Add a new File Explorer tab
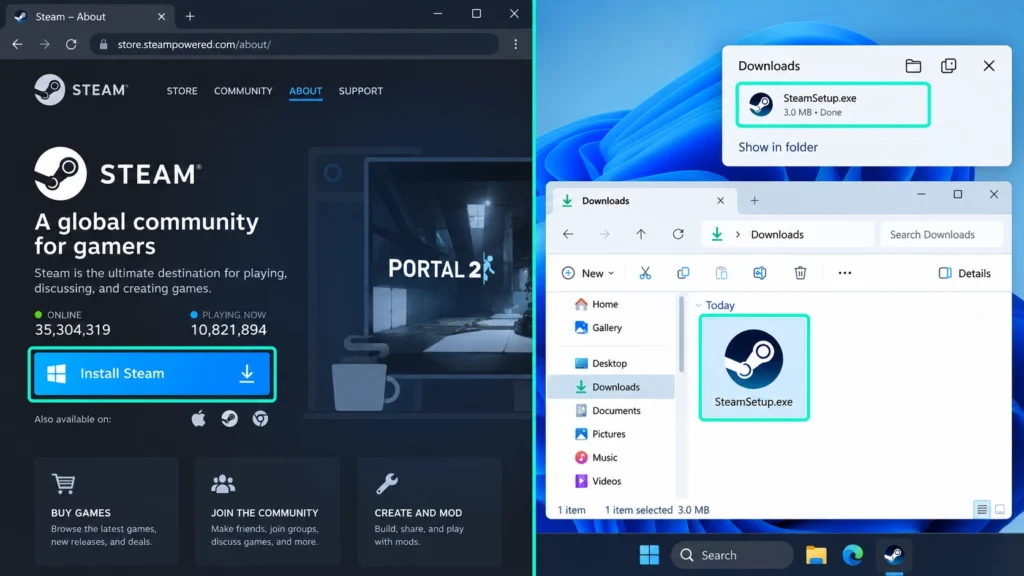The height and width of the screenshot is (576, 1024). (754, 200)
